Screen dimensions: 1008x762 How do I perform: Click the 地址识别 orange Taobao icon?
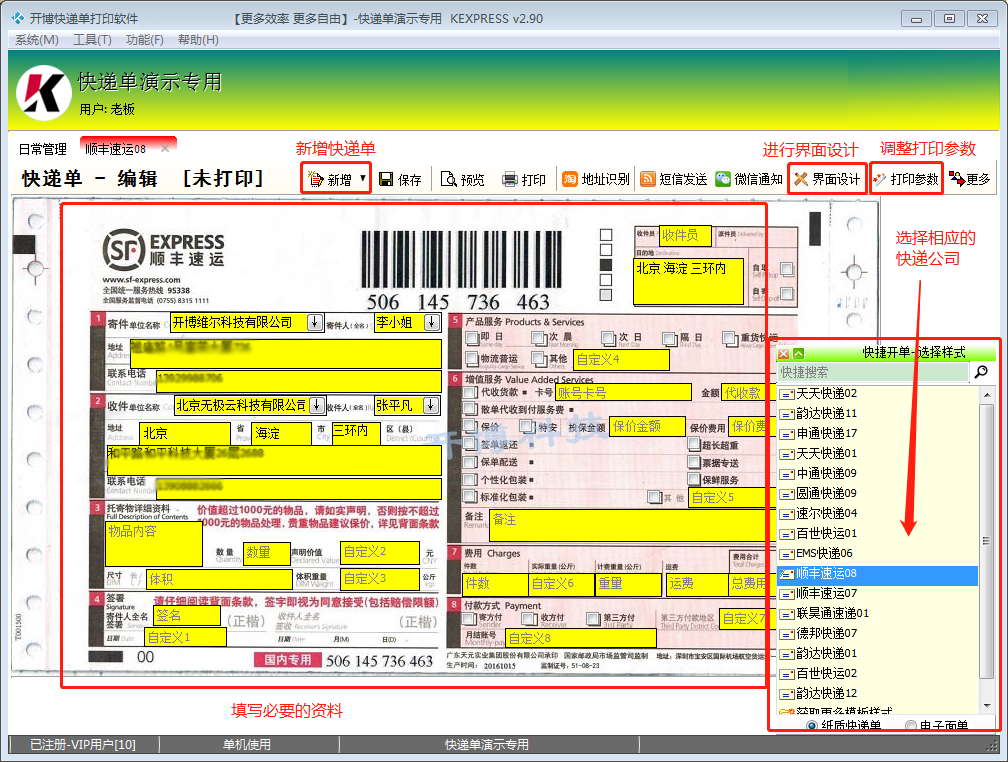(570, 179)
